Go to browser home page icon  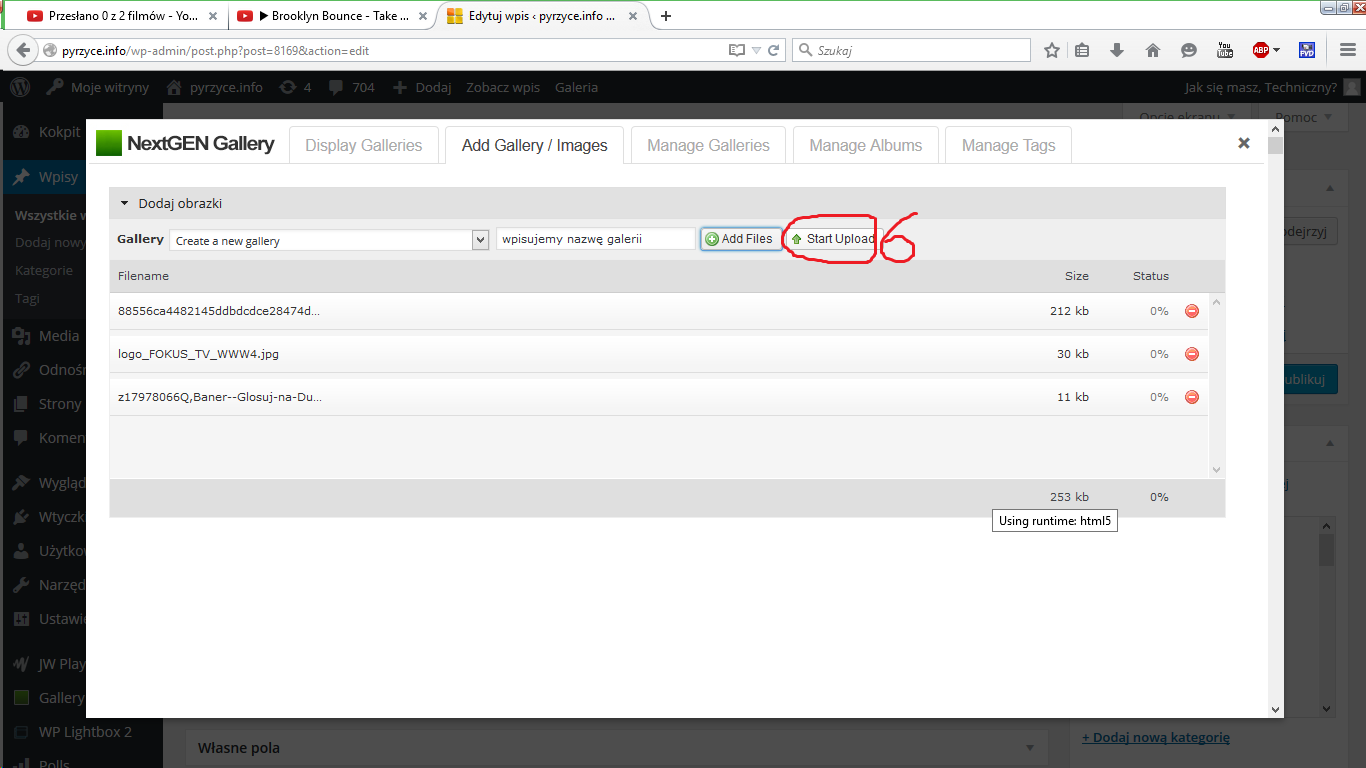point(1152,50)
